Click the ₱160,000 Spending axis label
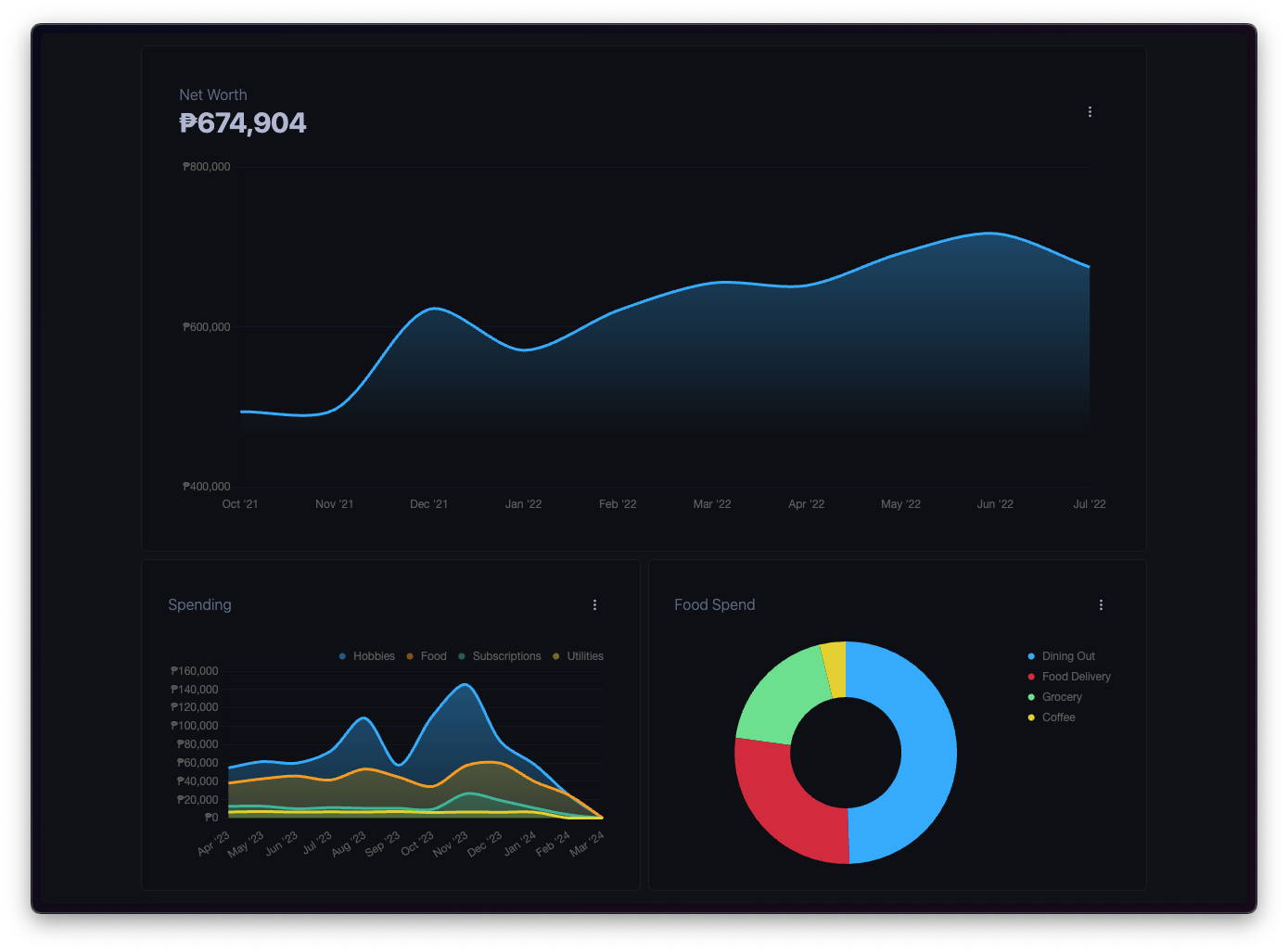Image resolution: width=1288 pixels, height=952 pixels. pyautogui.click(x=195, y=671)
